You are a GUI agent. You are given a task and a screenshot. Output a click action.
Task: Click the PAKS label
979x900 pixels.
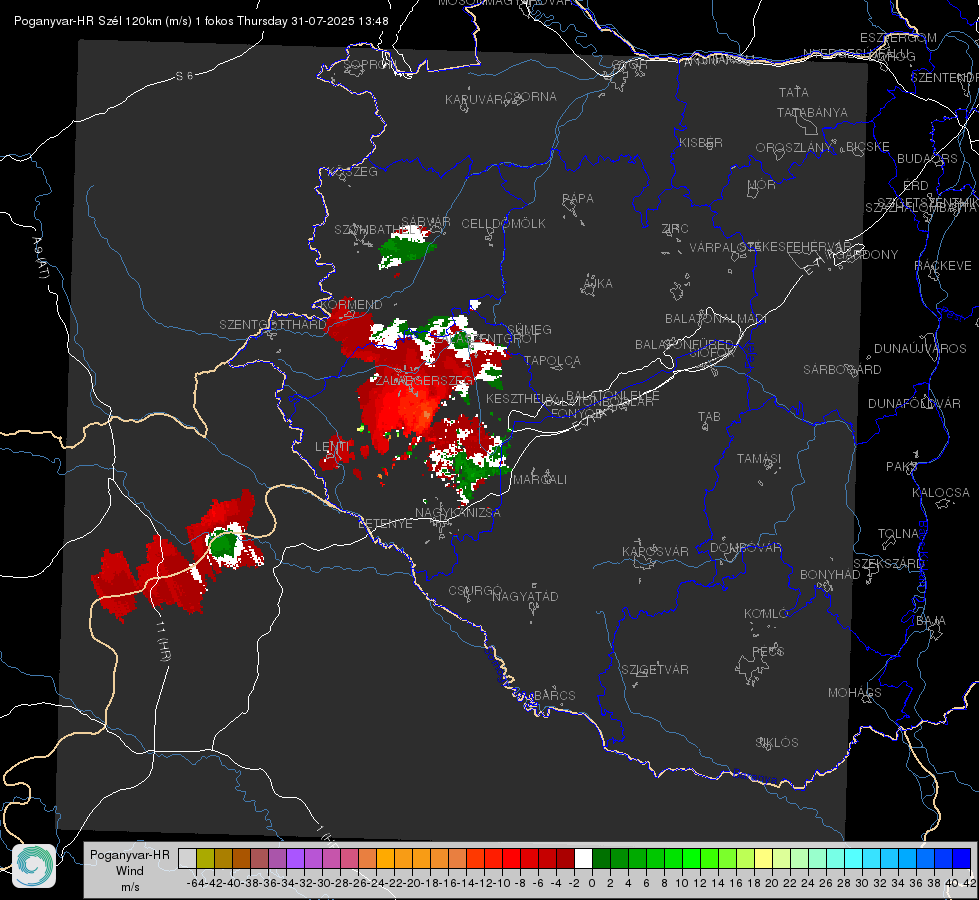coord(902,467)
